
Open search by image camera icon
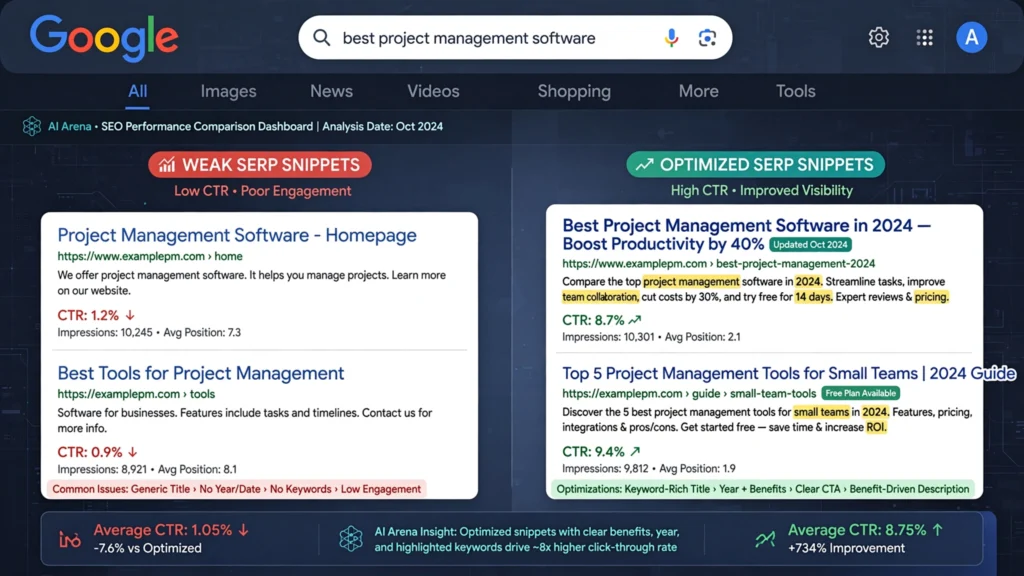707,38
